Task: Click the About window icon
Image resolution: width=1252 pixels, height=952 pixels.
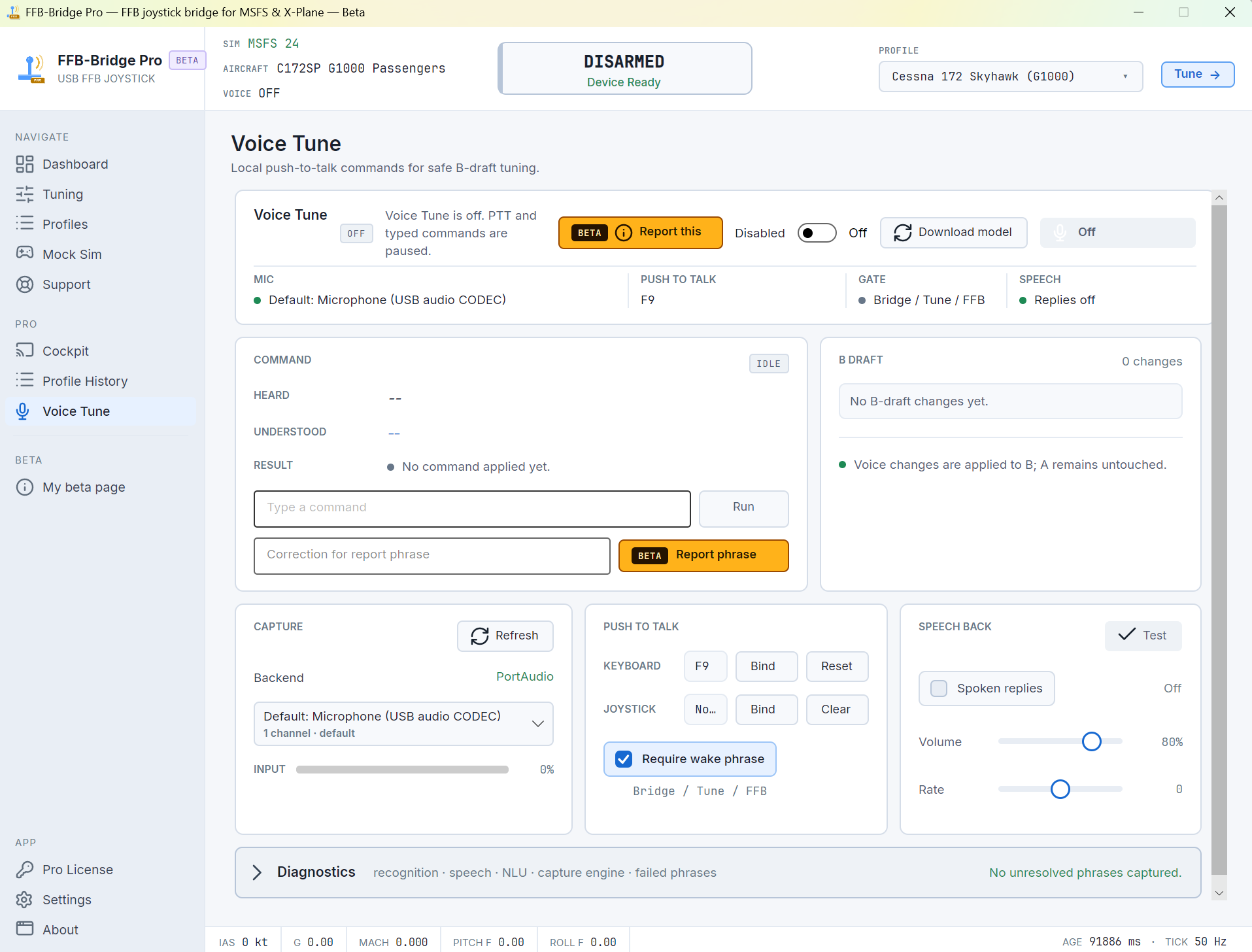Action: pyautogui.click(x=25, y=929)
